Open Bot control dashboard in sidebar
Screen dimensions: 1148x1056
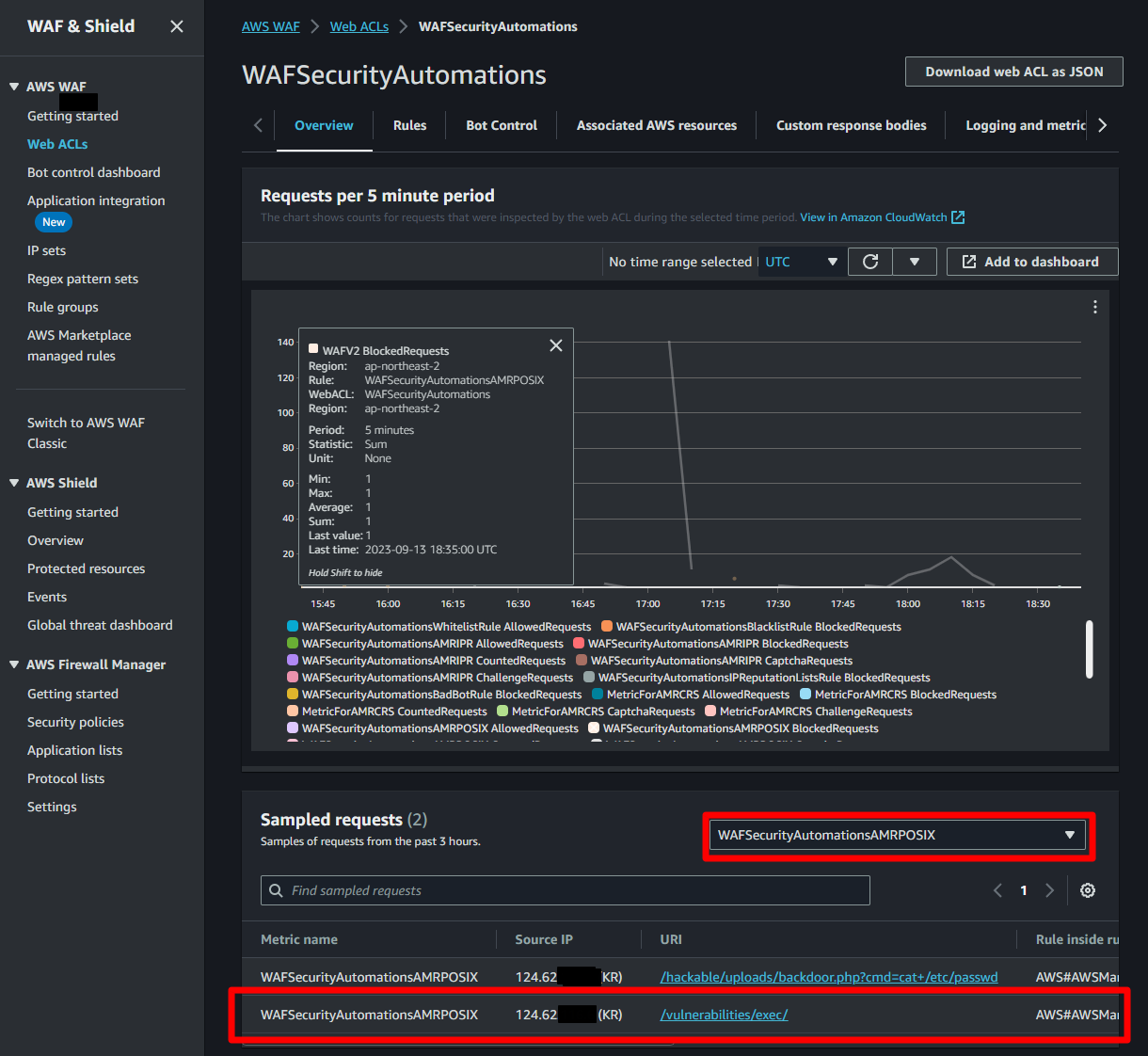click(x=94, y=172)
